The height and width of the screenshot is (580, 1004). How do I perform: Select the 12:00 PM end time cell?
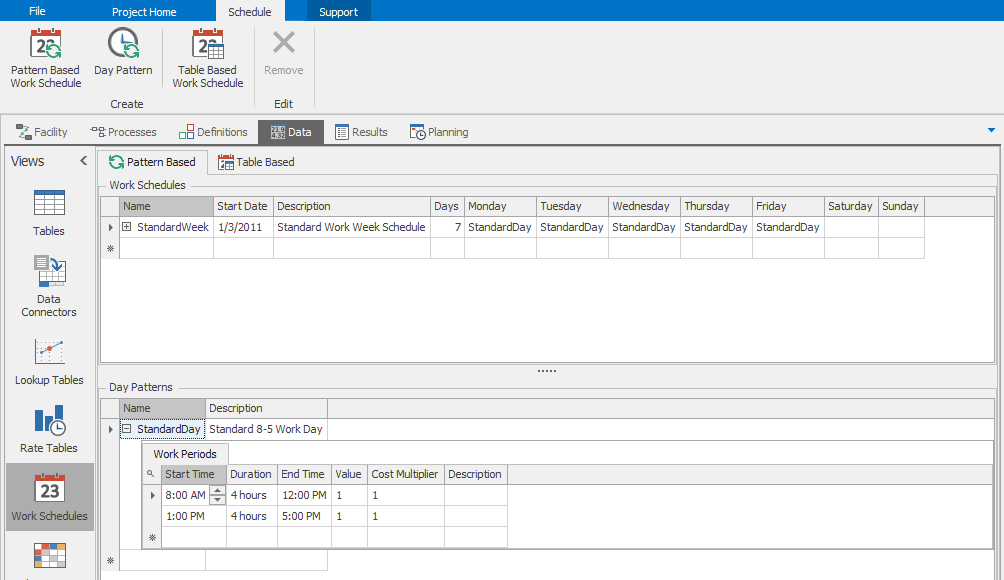pos(304,495)
